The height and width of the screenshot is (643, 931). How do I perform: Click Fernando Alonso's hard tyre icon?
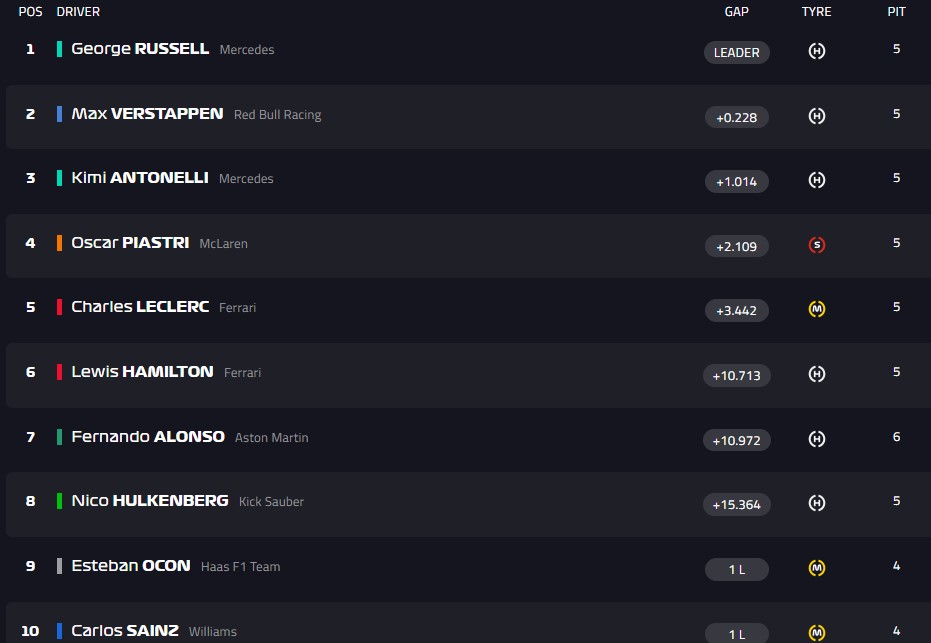point(816,439)
